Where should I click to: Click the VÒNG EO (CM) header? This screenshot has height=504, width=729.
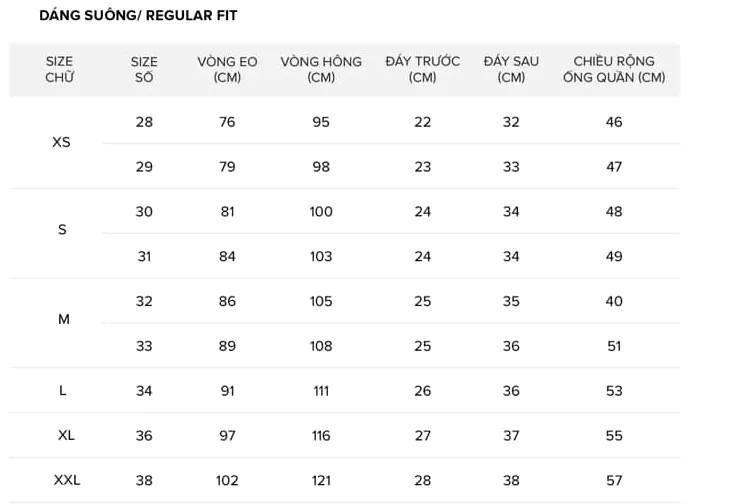[x=227, y=69]
